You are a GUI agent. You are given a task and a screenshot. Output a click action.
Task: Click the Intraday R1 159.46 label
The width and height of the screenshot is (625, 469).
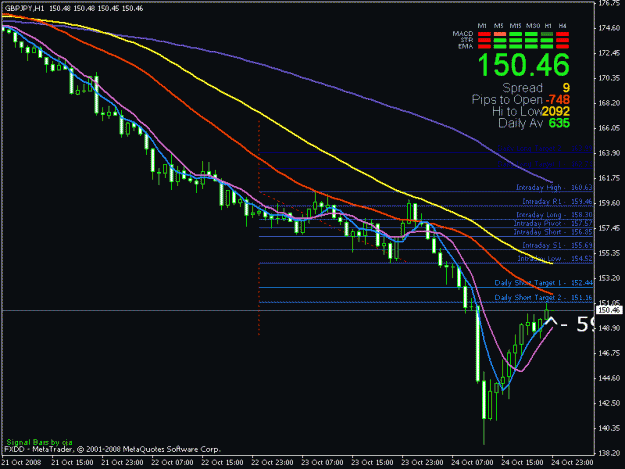pyautogui.click(x=557, y=202)
